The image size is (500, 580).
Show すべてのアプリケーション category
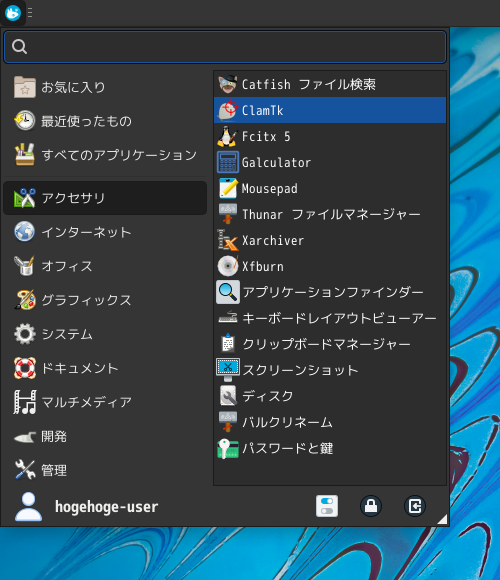tap(105, 155)
